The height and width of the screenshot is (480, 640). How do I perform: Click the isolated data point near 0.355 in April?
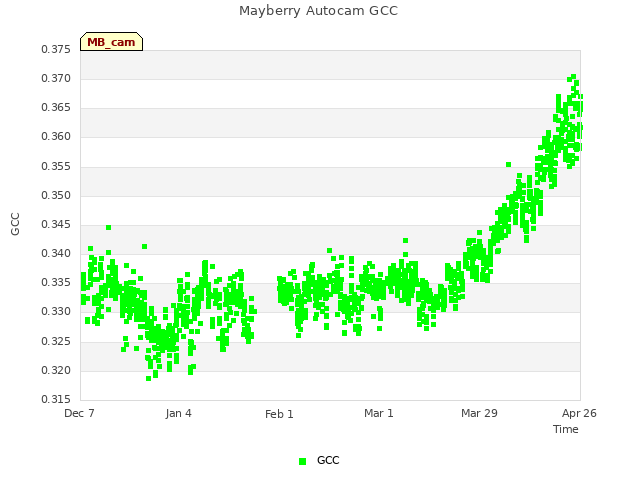[508, 164]
